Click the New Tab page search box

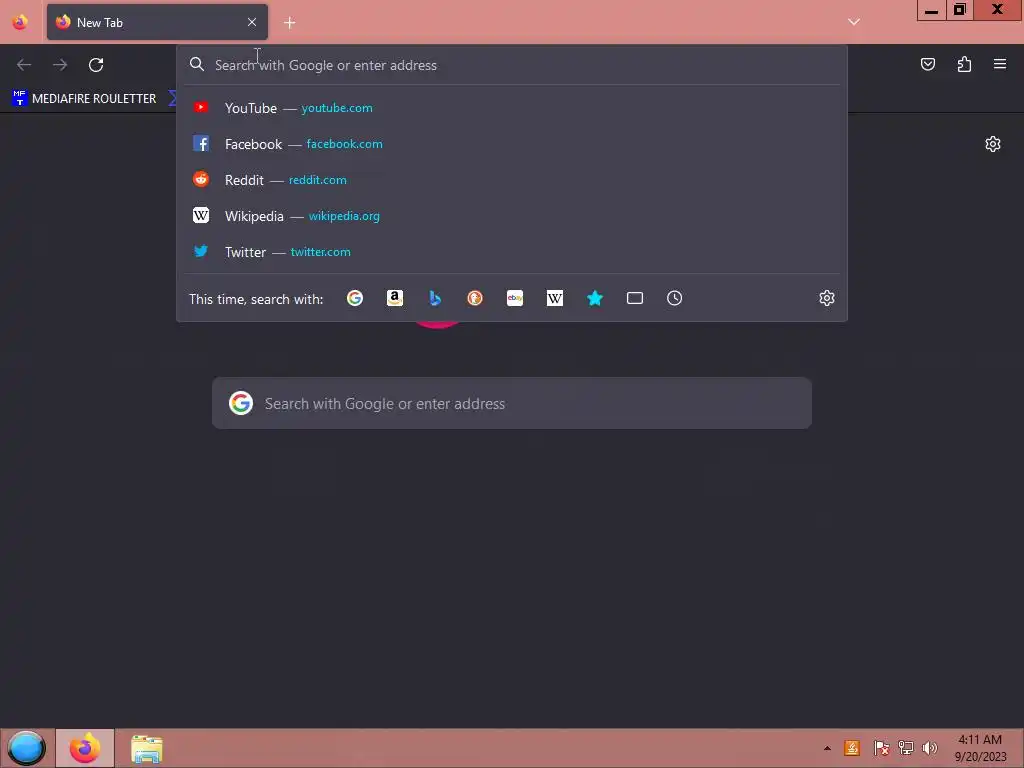(x=512, y=403)
